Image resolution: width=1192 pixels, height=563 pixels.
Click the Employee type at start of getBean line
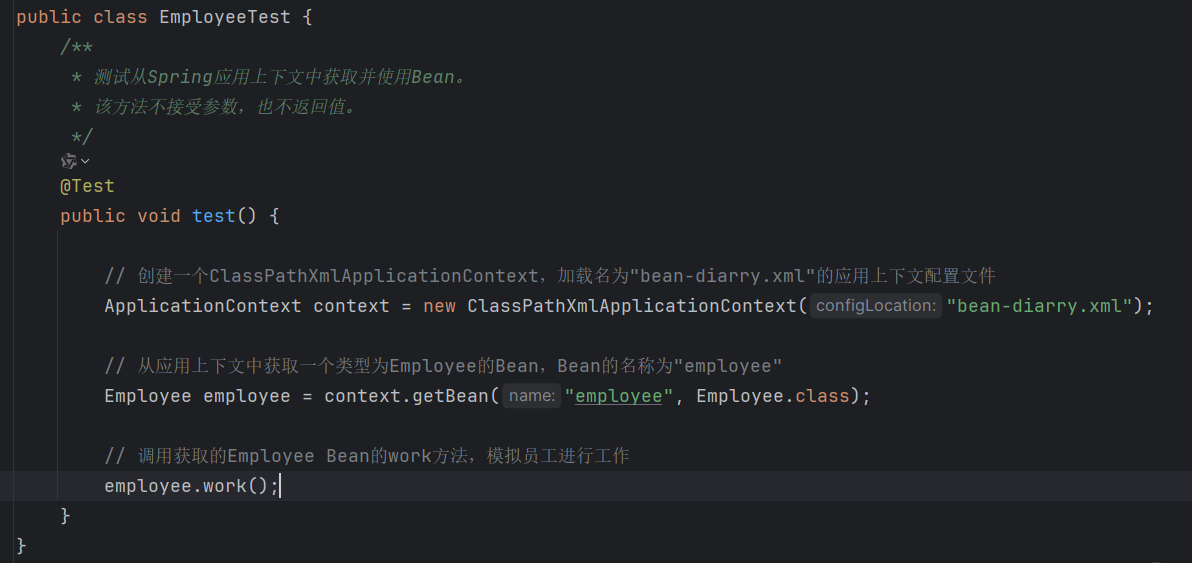[148, 397]
